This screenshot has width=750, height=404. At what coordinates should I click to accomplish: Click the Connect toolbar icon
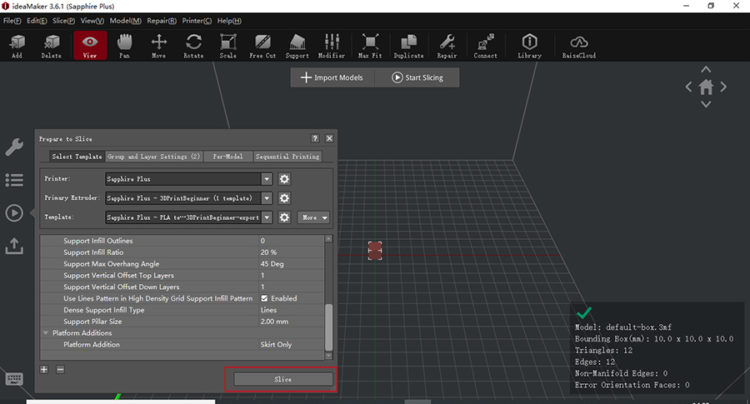click(485, 46)
